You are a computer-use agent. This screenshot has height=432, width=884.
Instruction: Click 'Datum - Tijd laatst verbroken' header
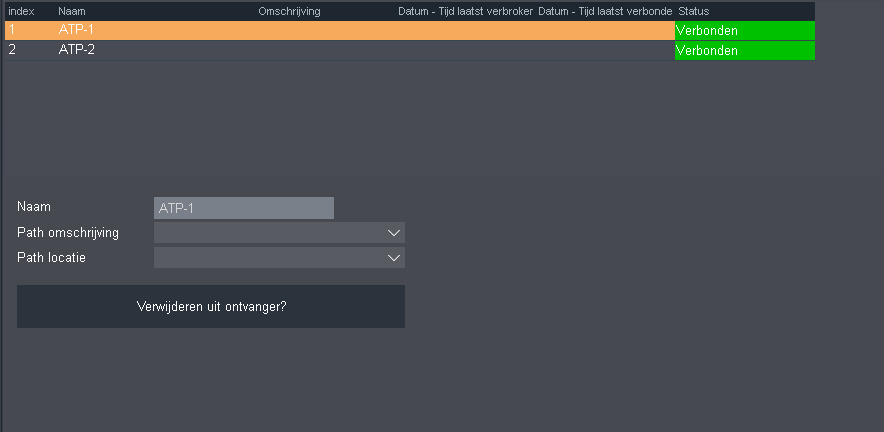coord(465,11)
